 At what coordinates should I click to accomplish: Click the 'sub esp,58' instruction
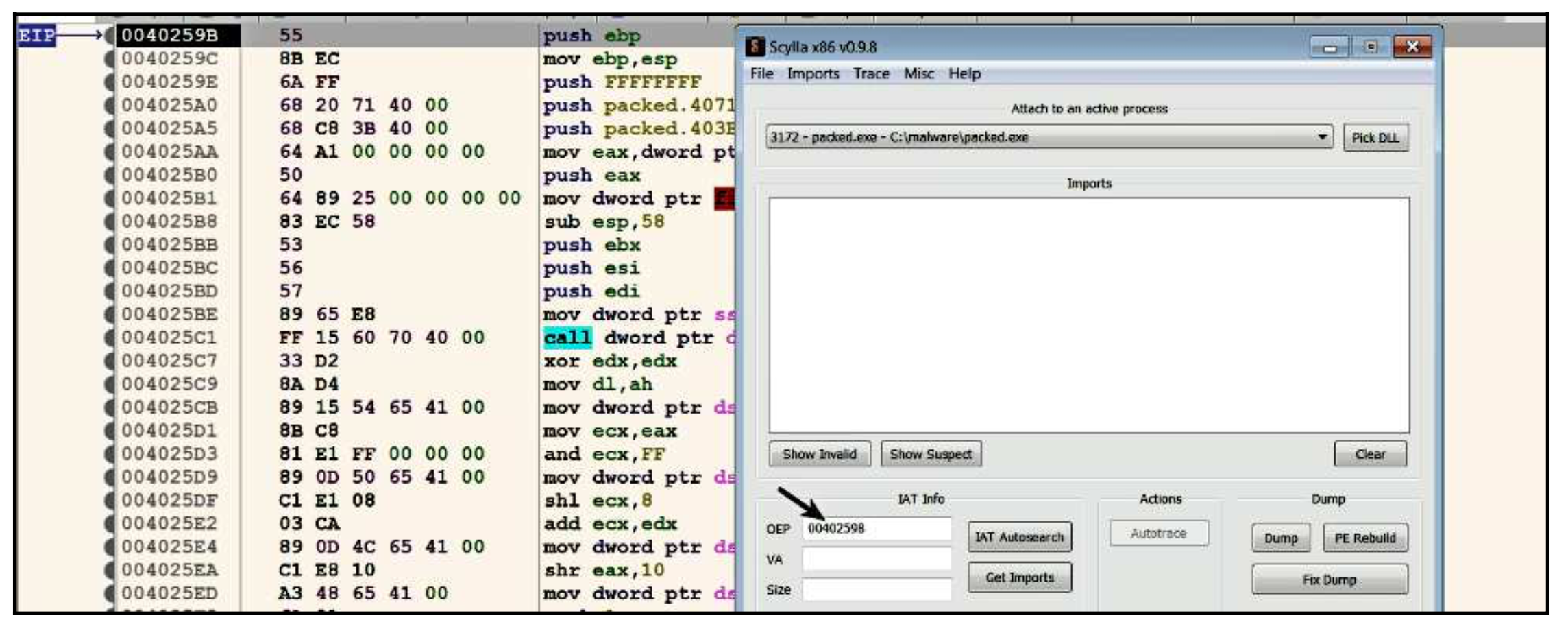pyautogui.click(x=604, y=222)
